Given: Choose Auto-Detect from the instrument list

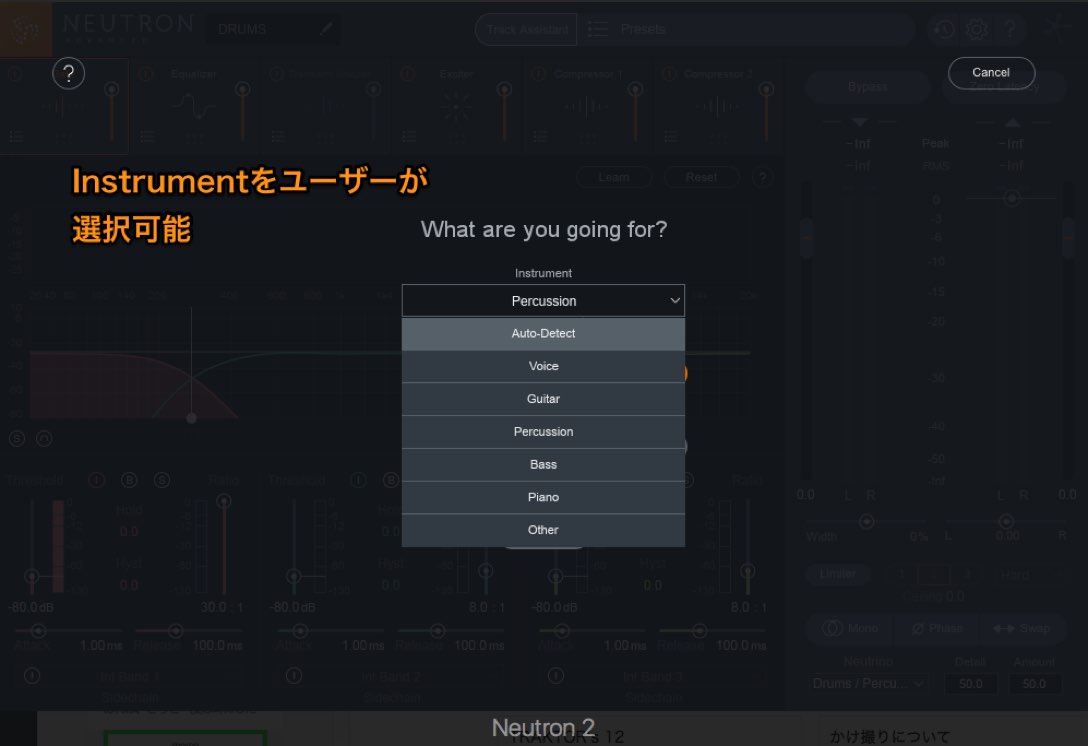Looking at the screenshot, I should coord(543,334).
